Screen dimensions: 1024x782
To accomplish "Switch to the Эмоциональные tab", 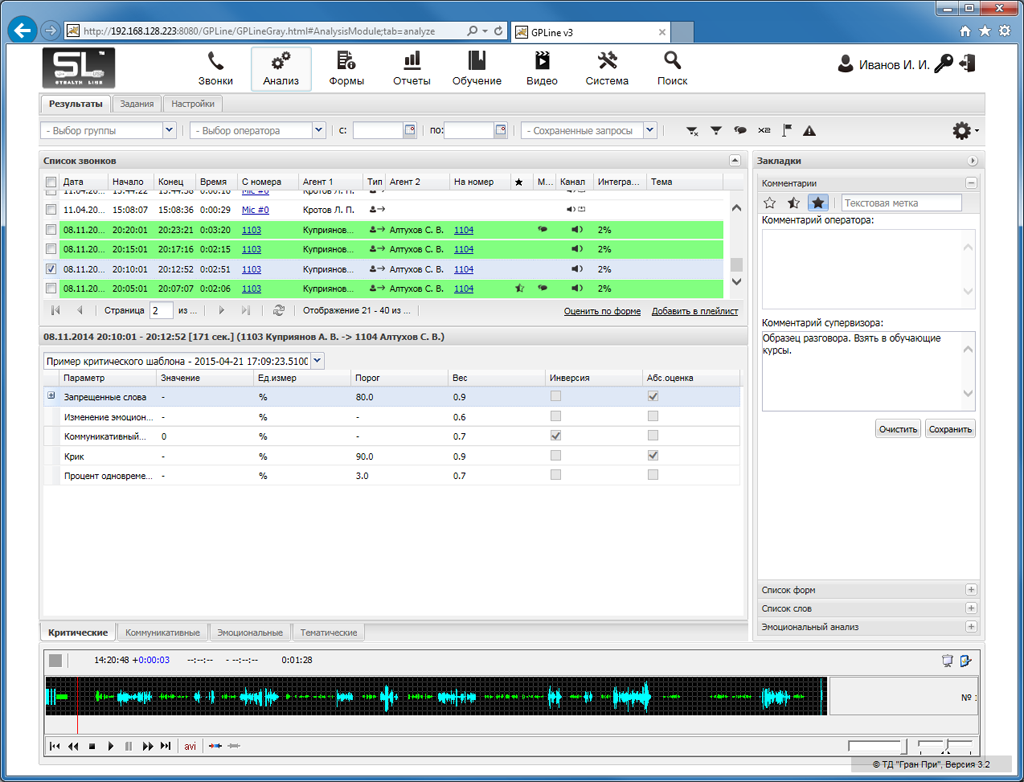I will click(x=251, y=633).
